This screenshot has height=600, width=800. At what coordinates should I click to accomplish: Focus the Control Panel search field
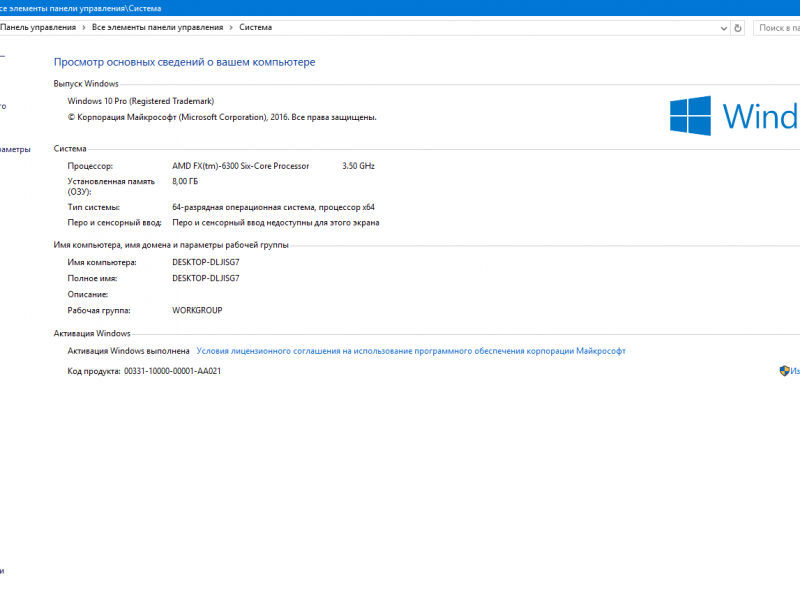point(777,28)
